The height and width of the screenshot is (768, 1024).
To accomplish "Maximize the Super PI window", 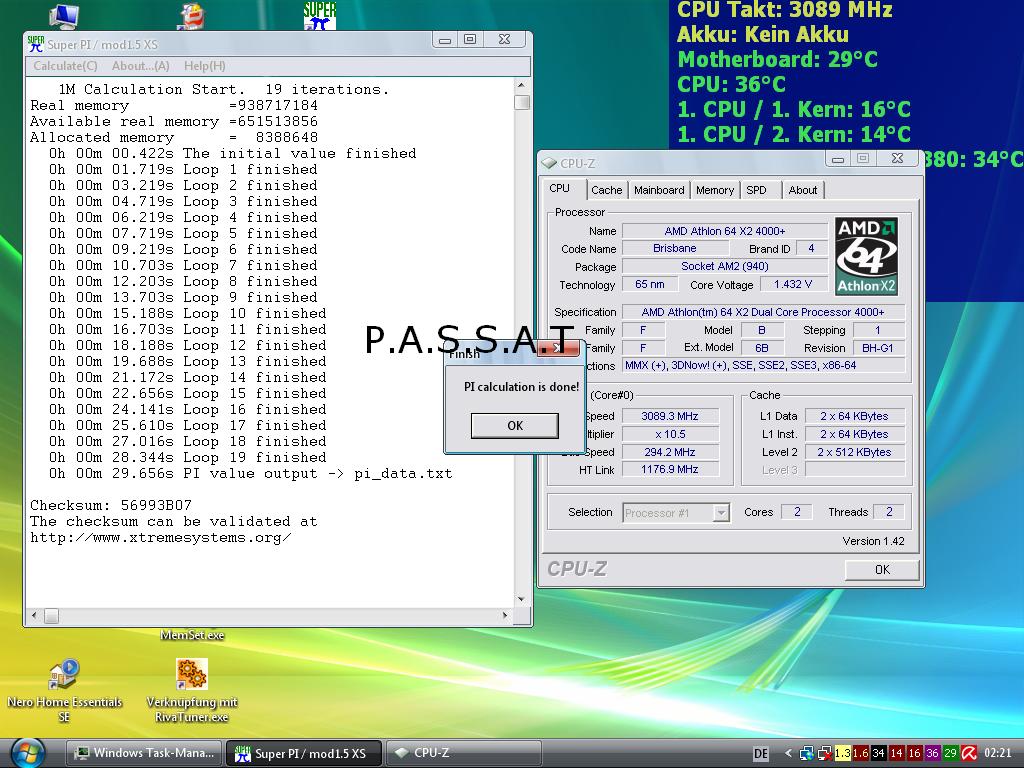I will click(470, 39).
